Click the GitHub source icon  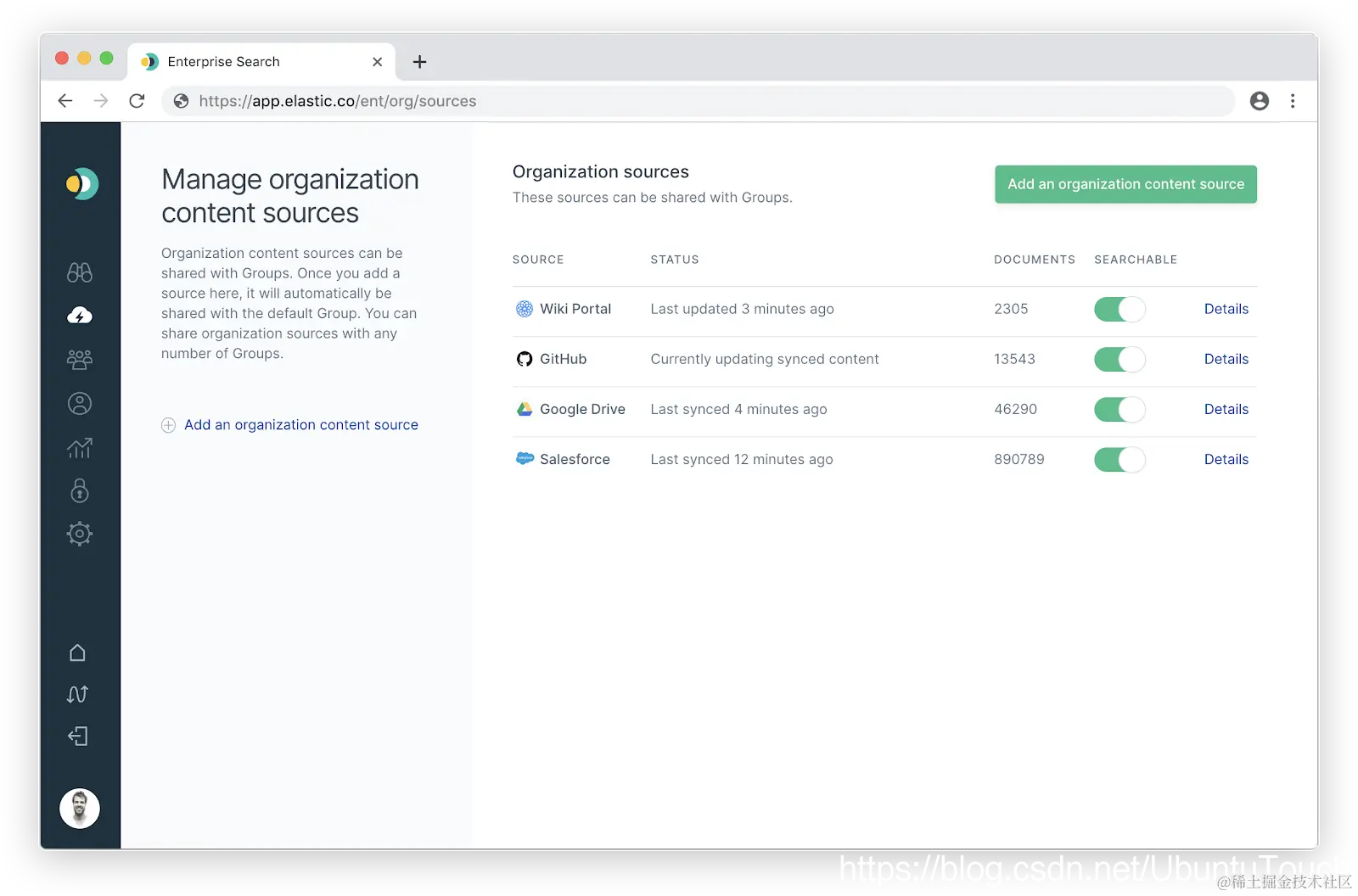click(x=525, y=359)
